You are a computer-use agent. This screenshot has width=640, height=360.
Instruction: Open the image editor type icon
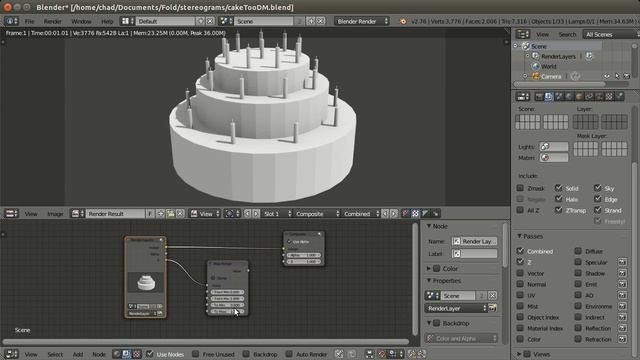(x=11, y=213)
